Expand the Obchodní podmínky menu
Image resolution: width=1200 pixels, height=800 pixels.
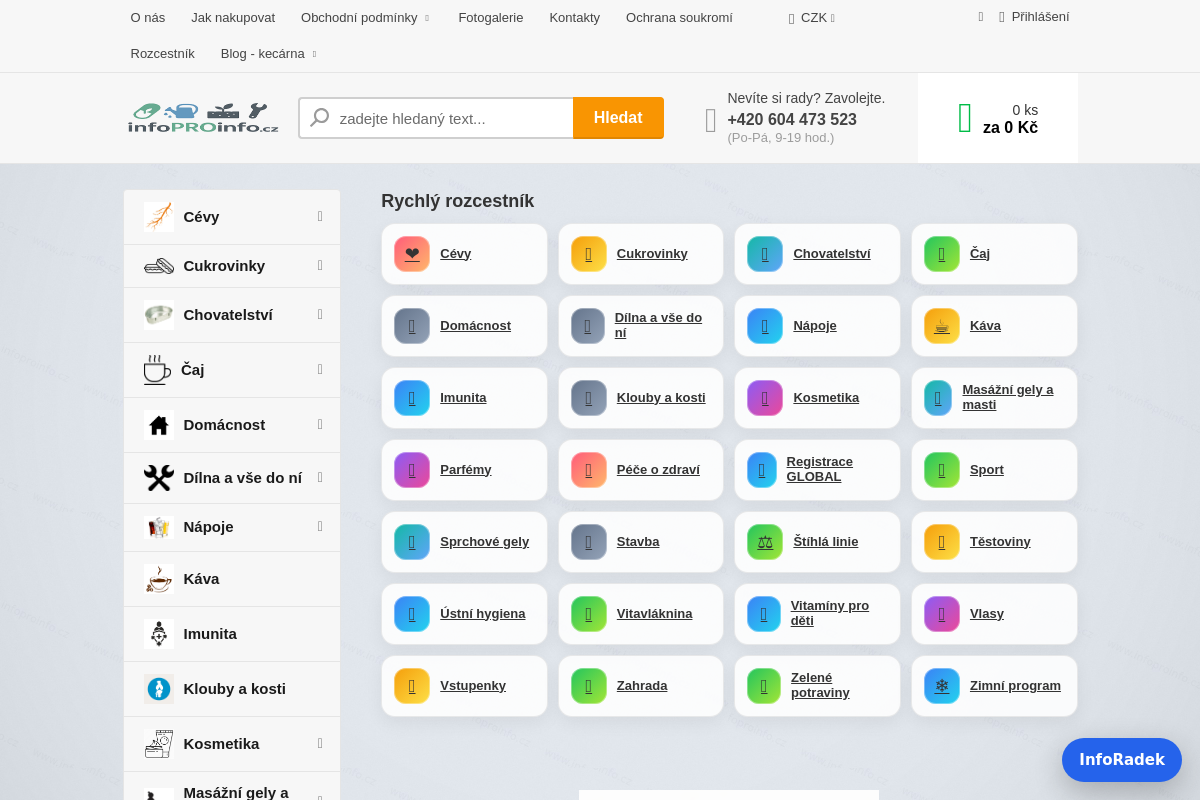[427, 18]
